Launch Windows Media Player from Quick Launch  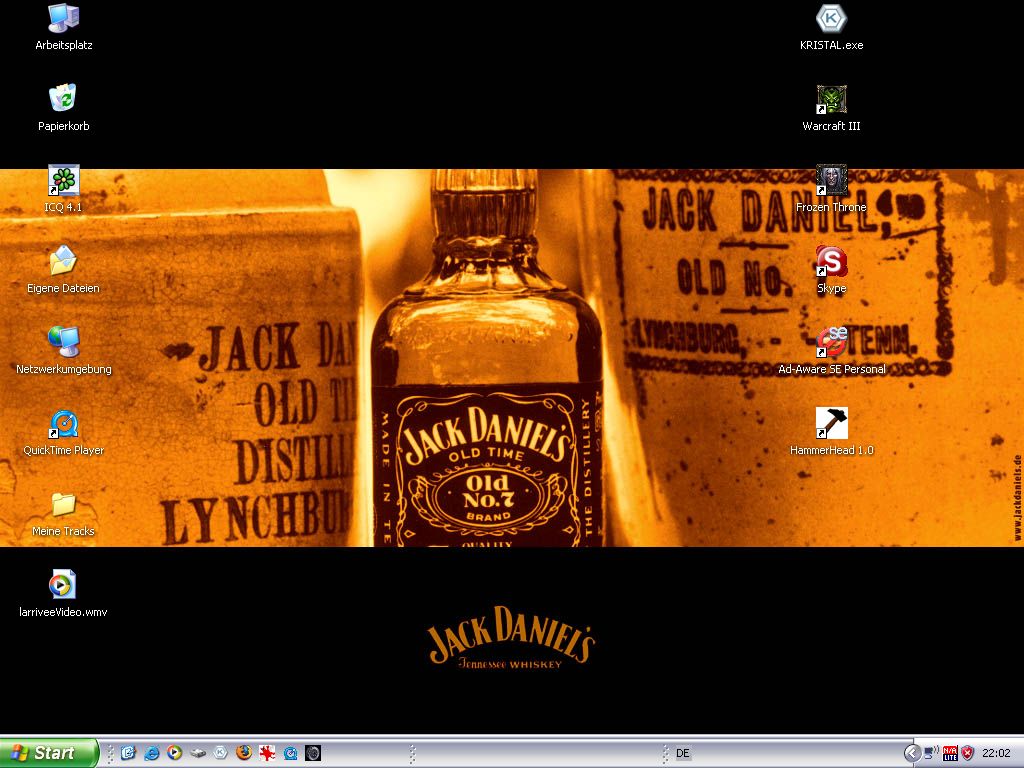pyautogui.click(x=174, y=753)
